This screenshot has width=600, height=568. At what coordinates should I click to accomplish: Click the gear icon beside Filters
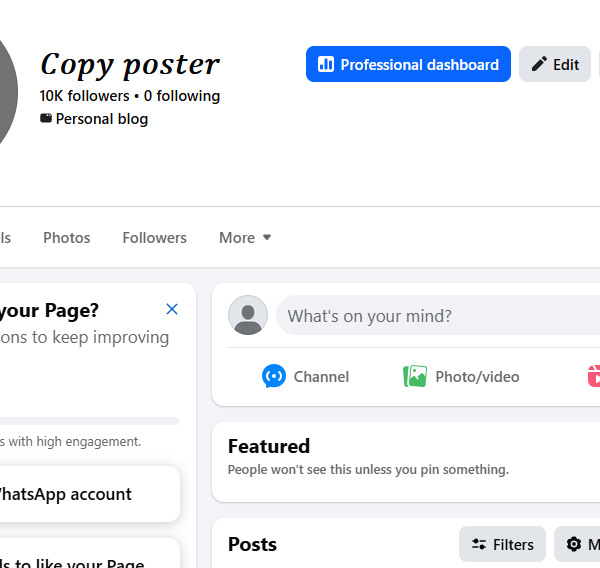[x=574, y=544]
